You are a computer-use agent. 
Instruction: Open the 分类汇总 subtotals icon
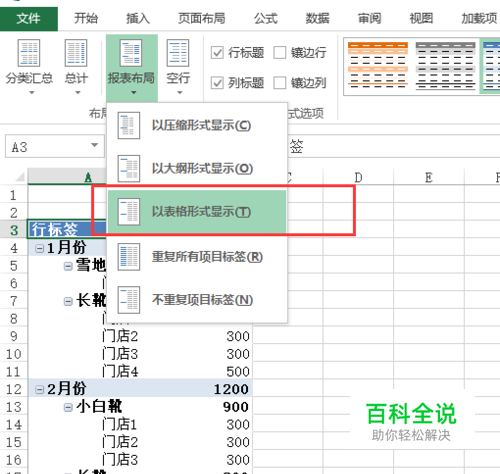29,53
